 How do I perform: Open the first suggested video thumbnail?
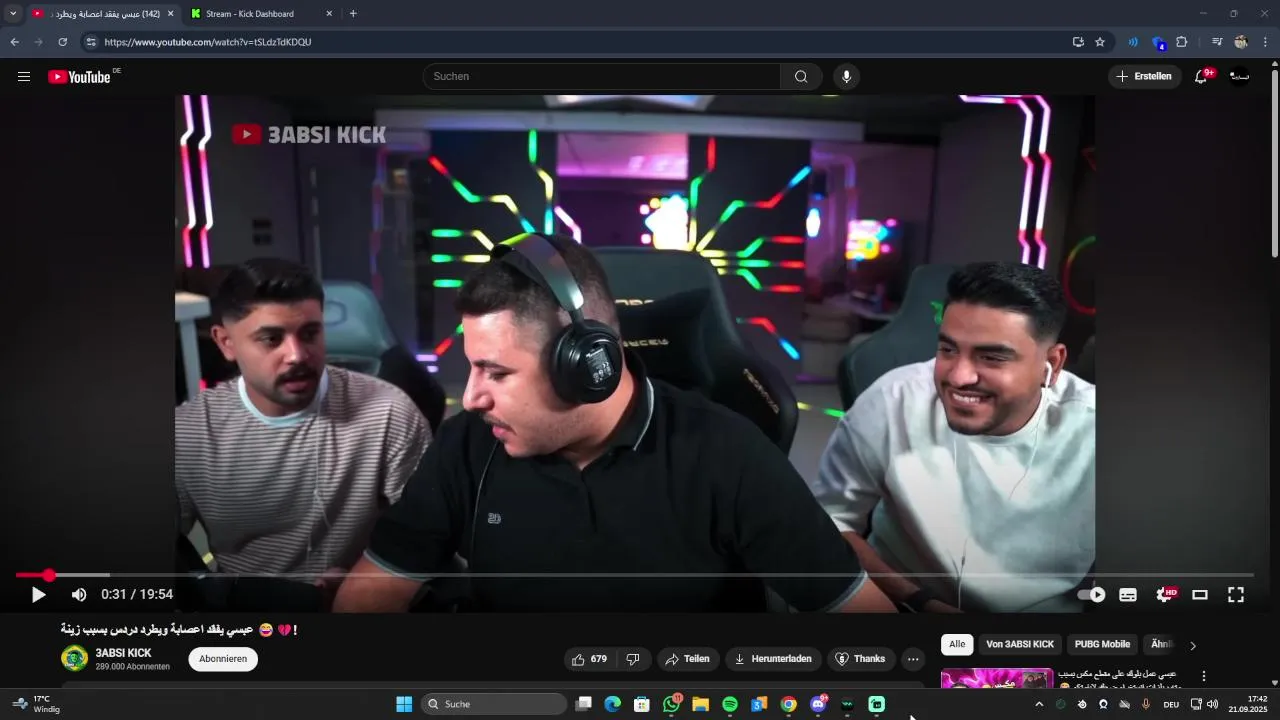point(997,678)
